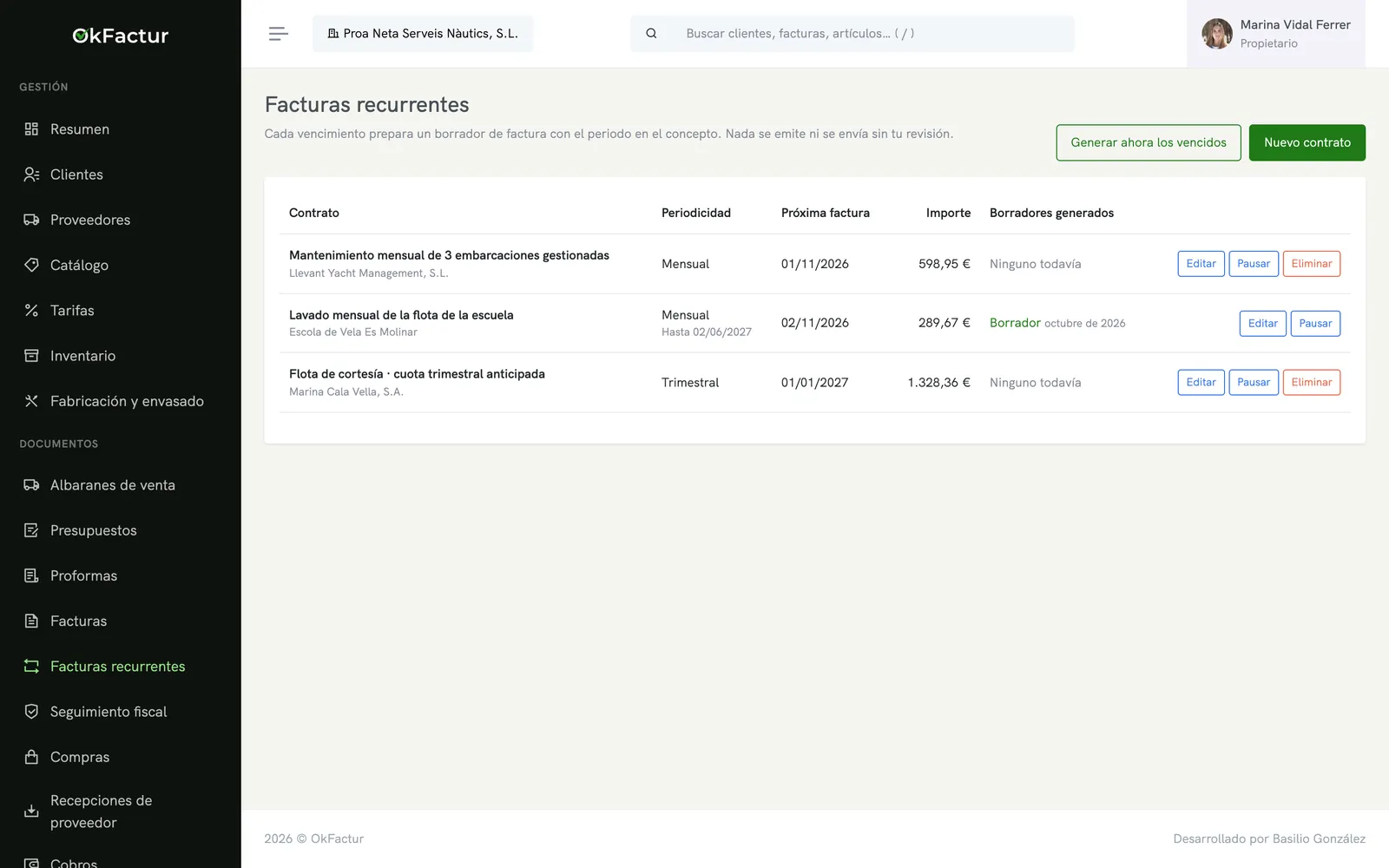Click Generar ahora los vencidos button
The image size is (1389, 868).
[1149, 142]
